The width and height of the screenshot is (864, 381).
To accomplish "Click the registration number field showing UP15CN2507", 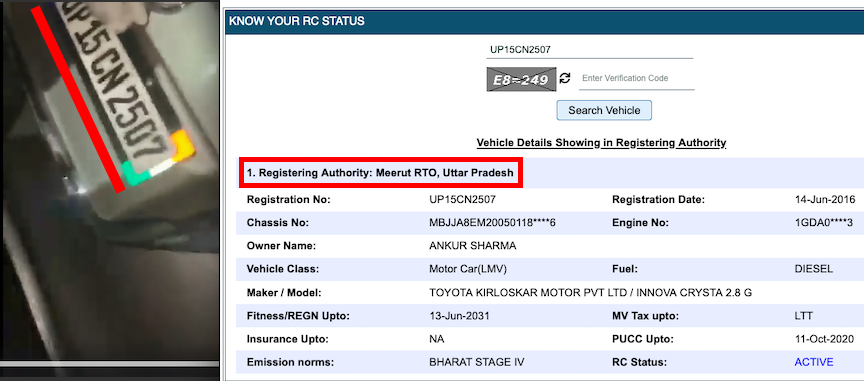I will 589,50.
